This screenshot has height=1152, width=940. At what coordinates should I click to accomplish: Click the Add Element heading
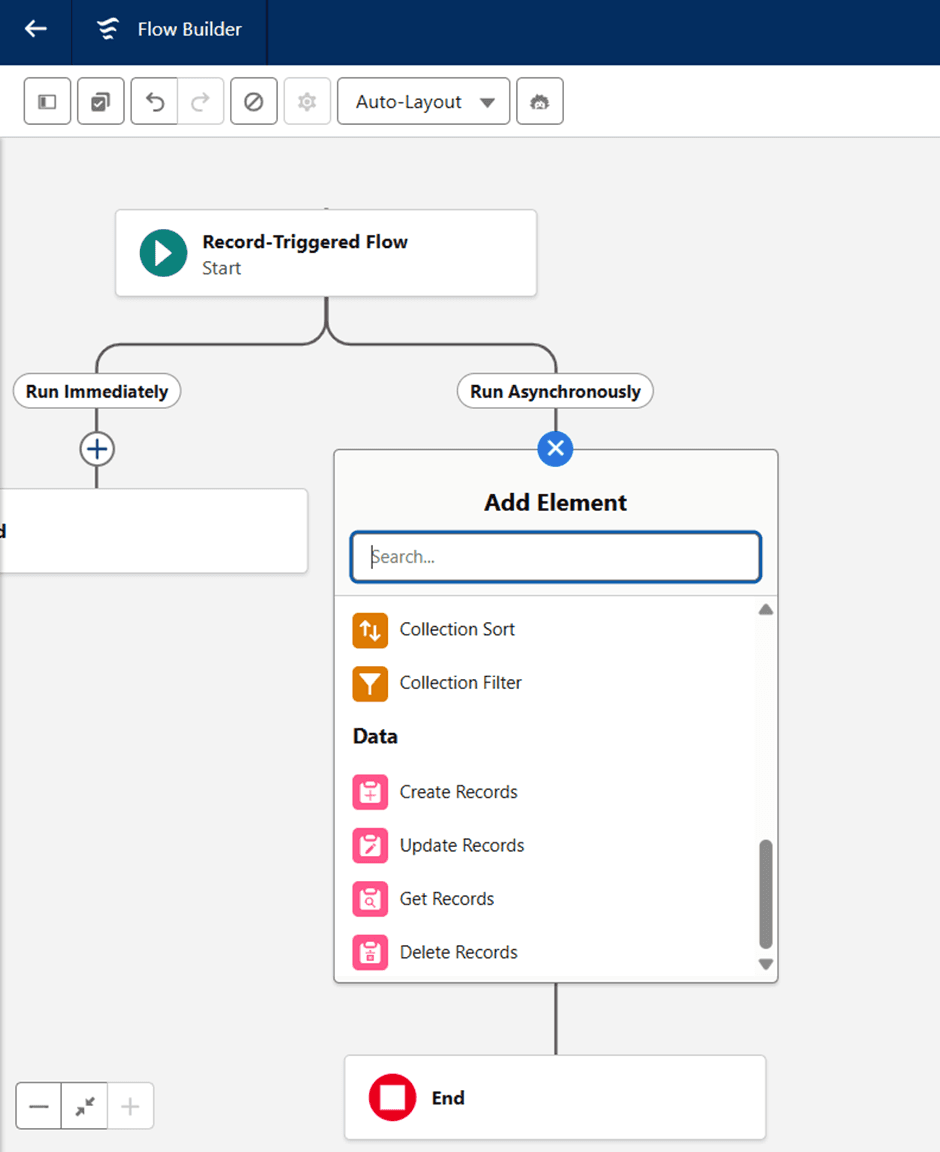(556, 503)
